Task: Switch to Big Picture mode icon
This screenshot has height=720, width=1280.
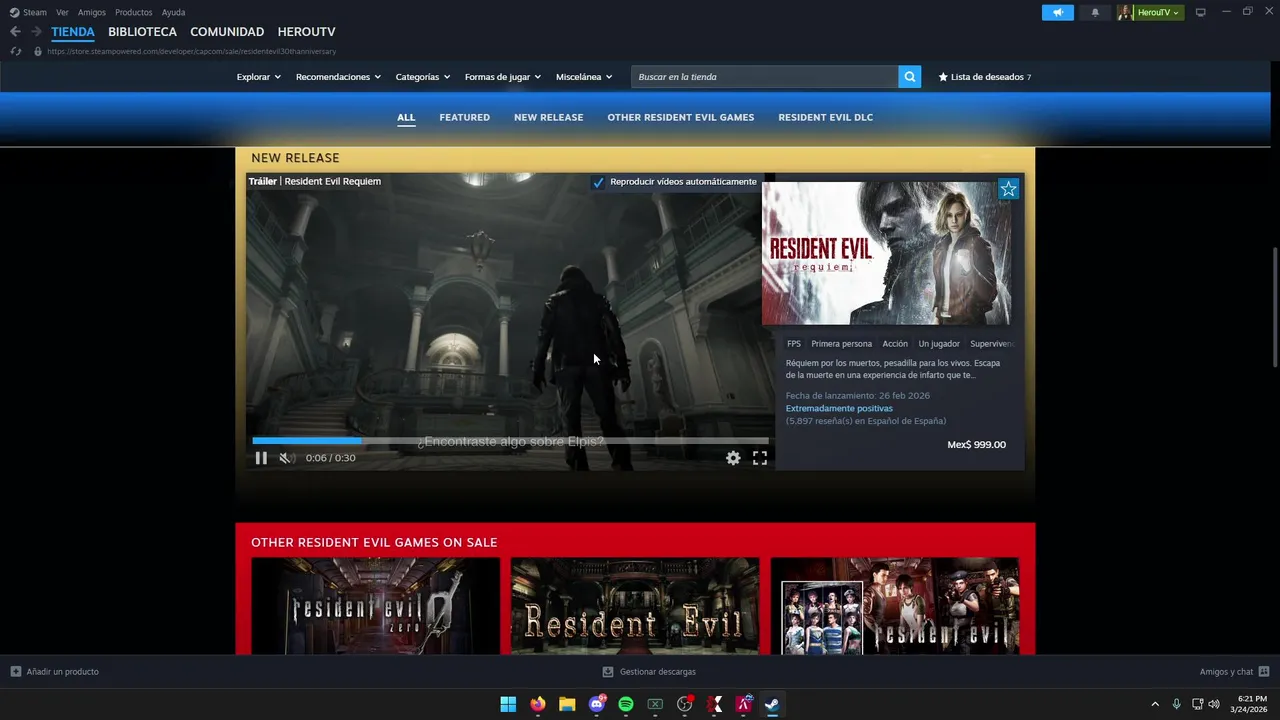Action: [1201, 12]
